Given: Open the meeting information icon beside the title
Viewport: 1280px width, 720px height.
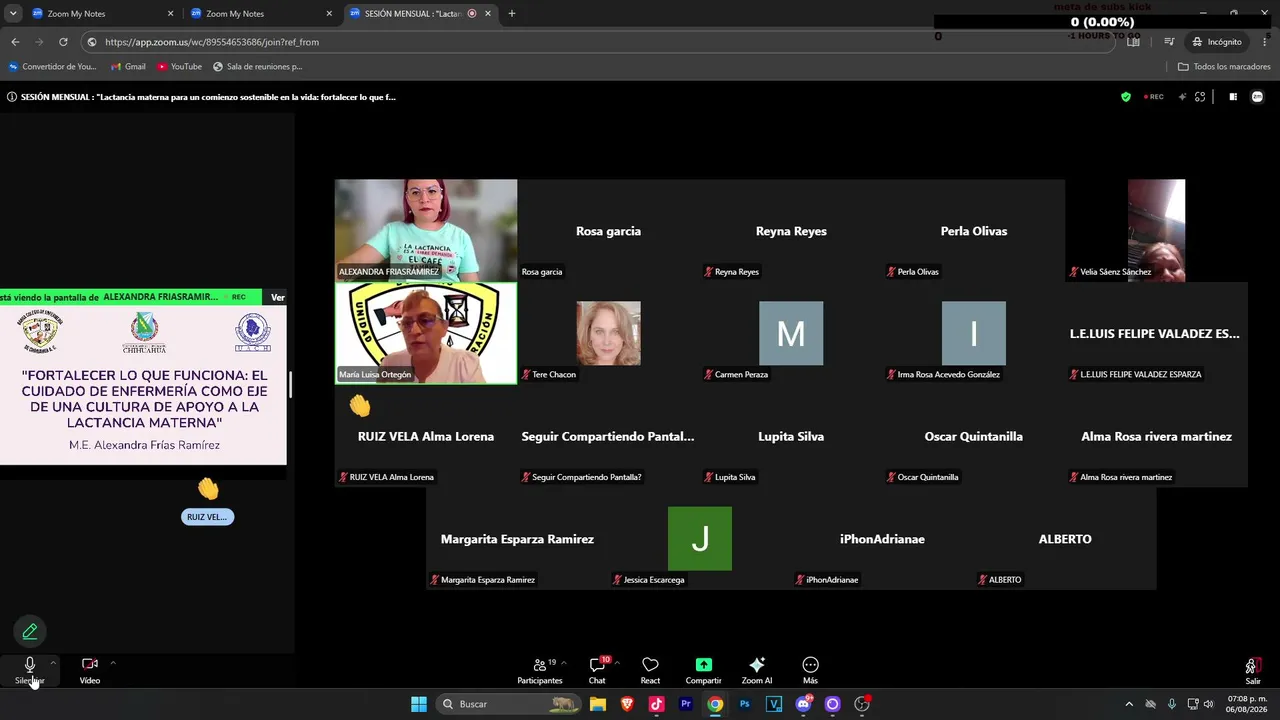Looking at the screenshot, I should [x=12, y=97].
